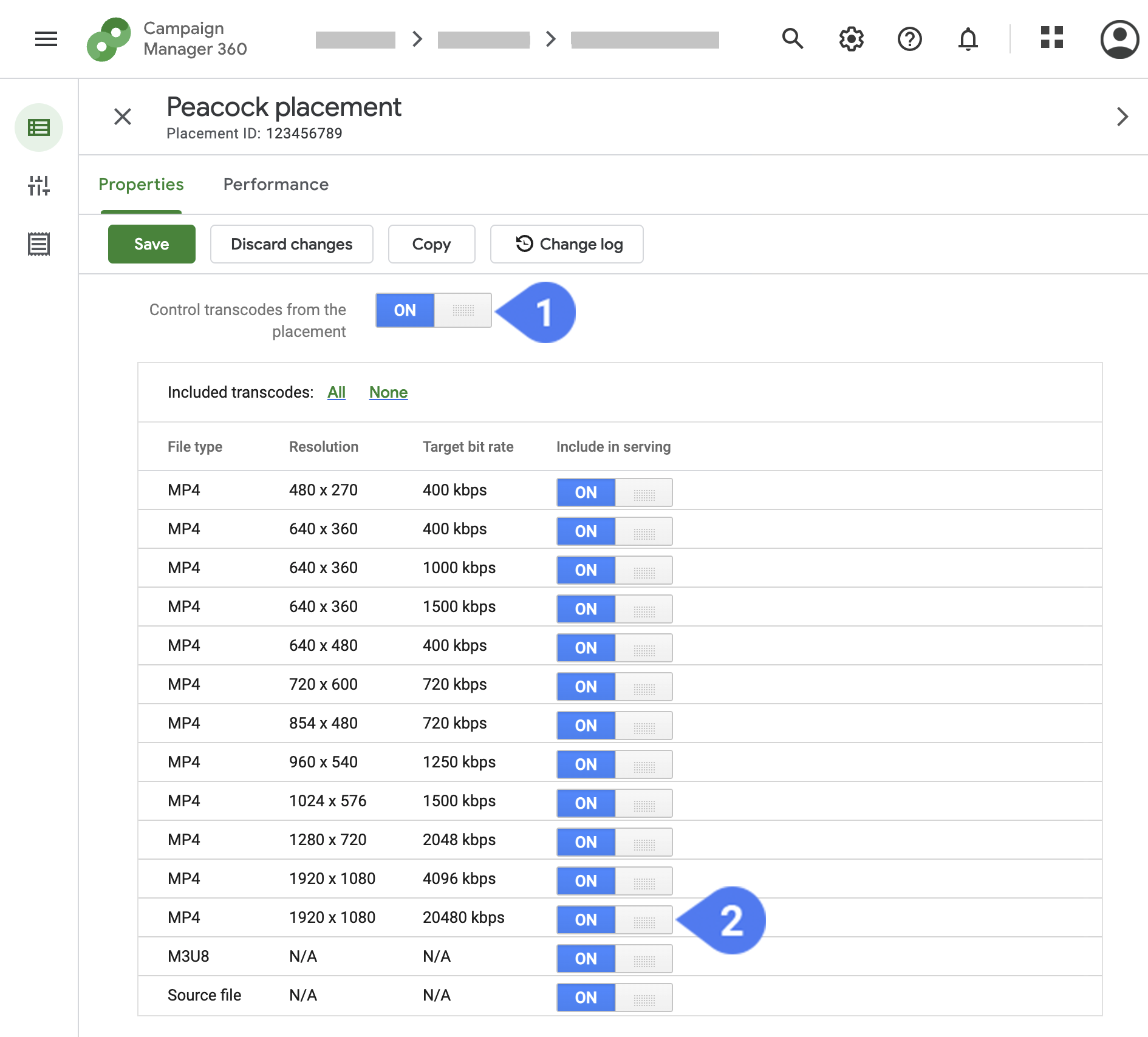Select the 1024 x 576 resolution cell
Viewport: 1148px width, 1037px height.
[x=328, y=801]
